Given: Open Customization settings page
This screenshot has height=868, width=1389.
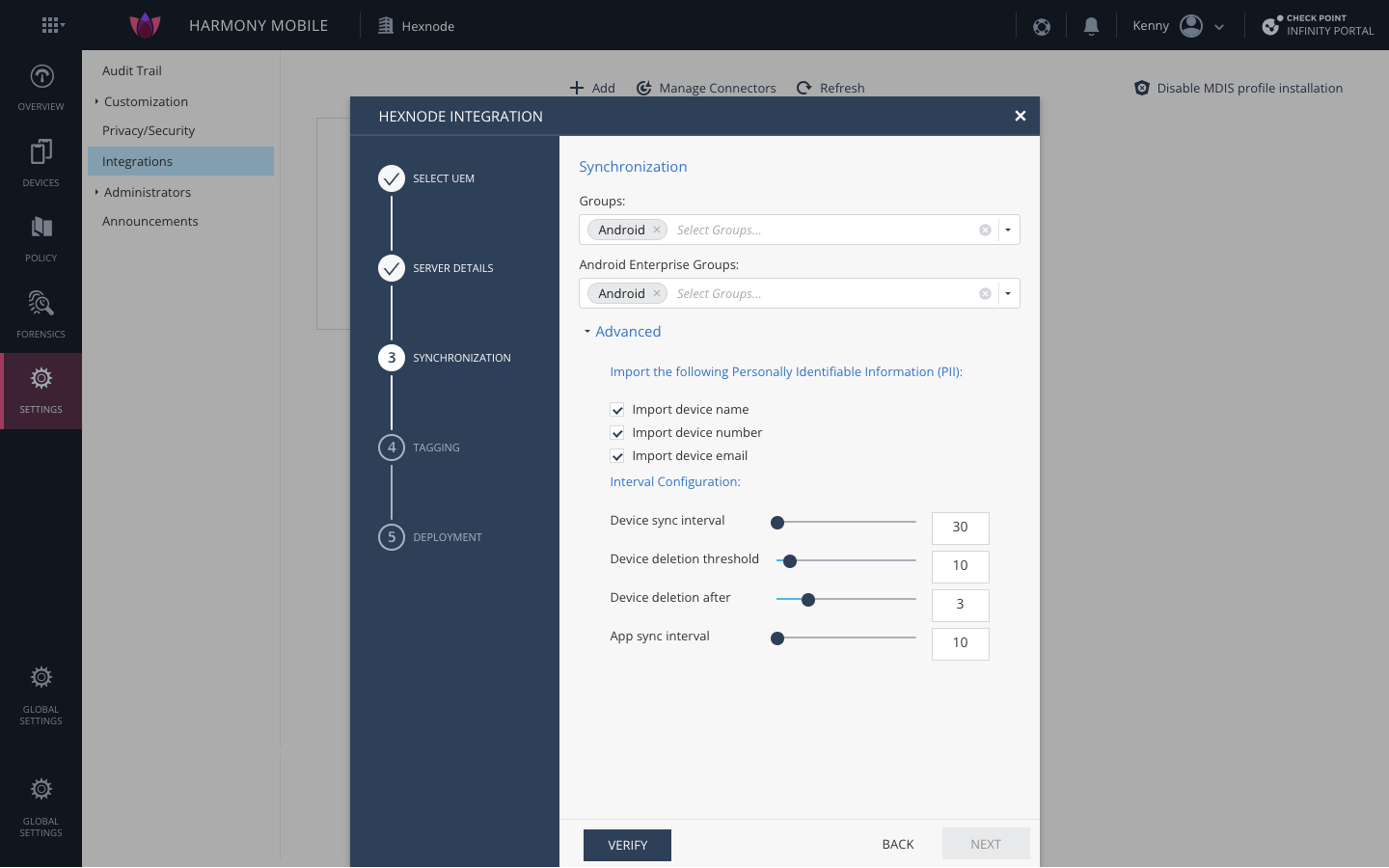Looking at the screenshot, I should tap(146, 101).
